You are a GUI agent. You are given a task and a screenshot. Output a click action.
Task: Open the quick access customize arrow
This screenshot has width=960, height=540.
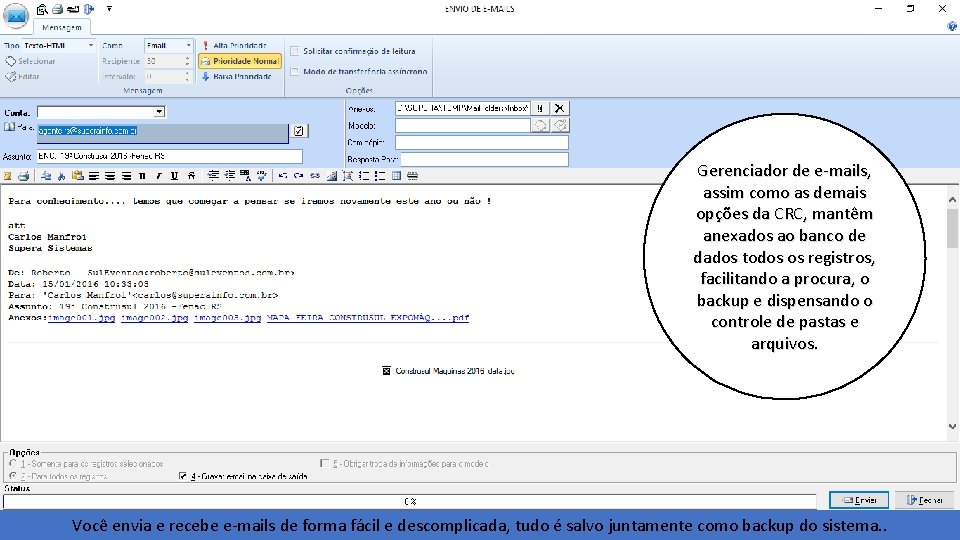coord(109,9)
